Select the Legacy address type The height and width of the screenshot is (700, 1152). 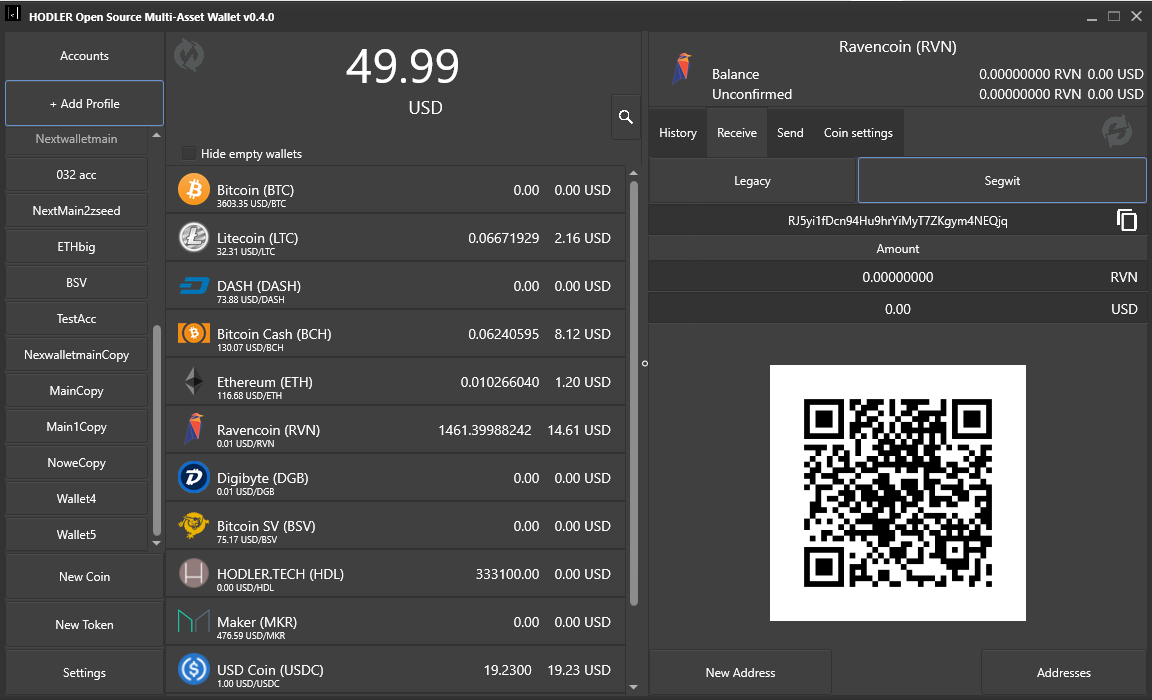[752, 181]
